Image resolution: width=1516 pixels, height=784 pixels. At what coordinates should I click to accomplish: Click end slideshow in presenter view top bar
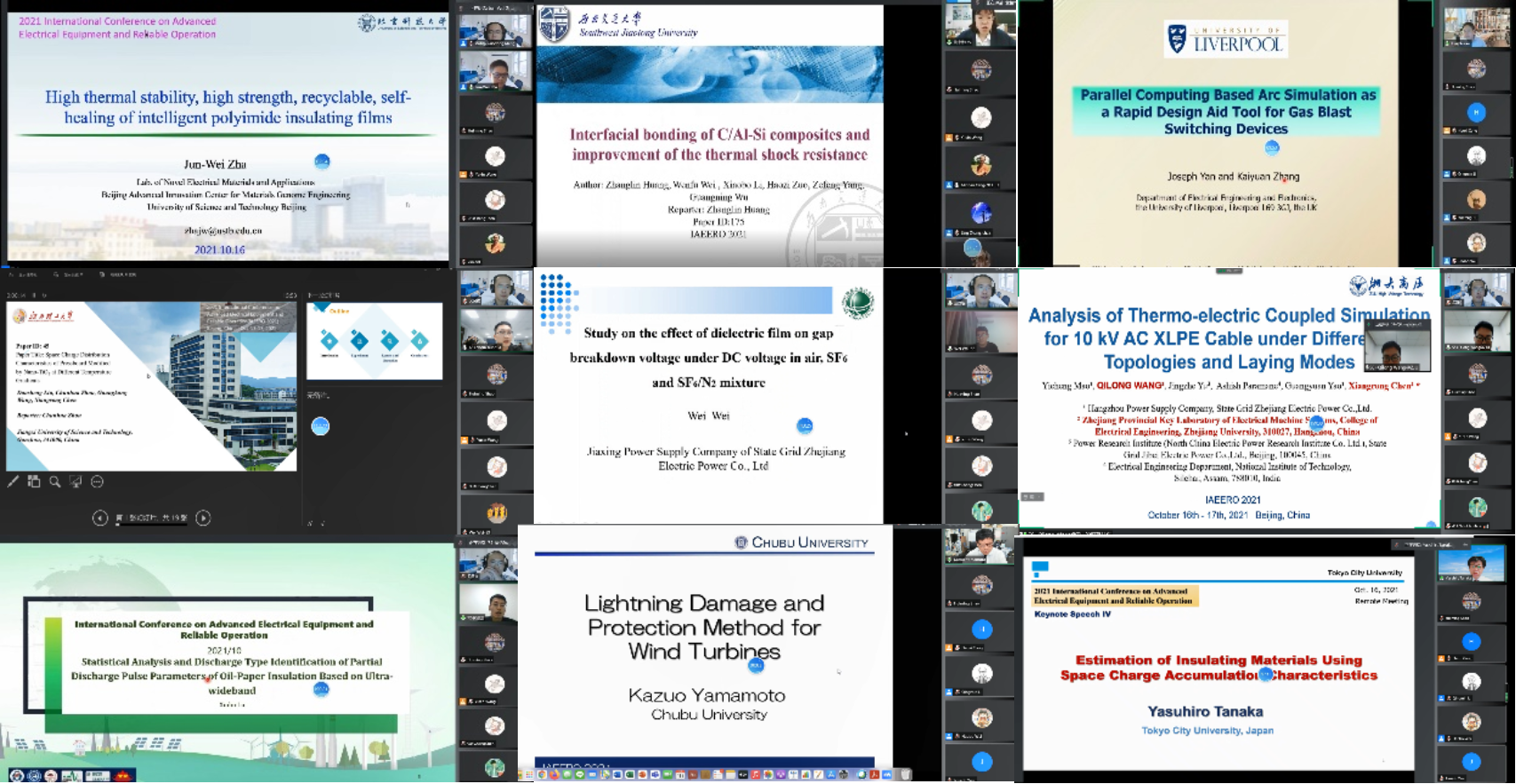click(120, 274)
